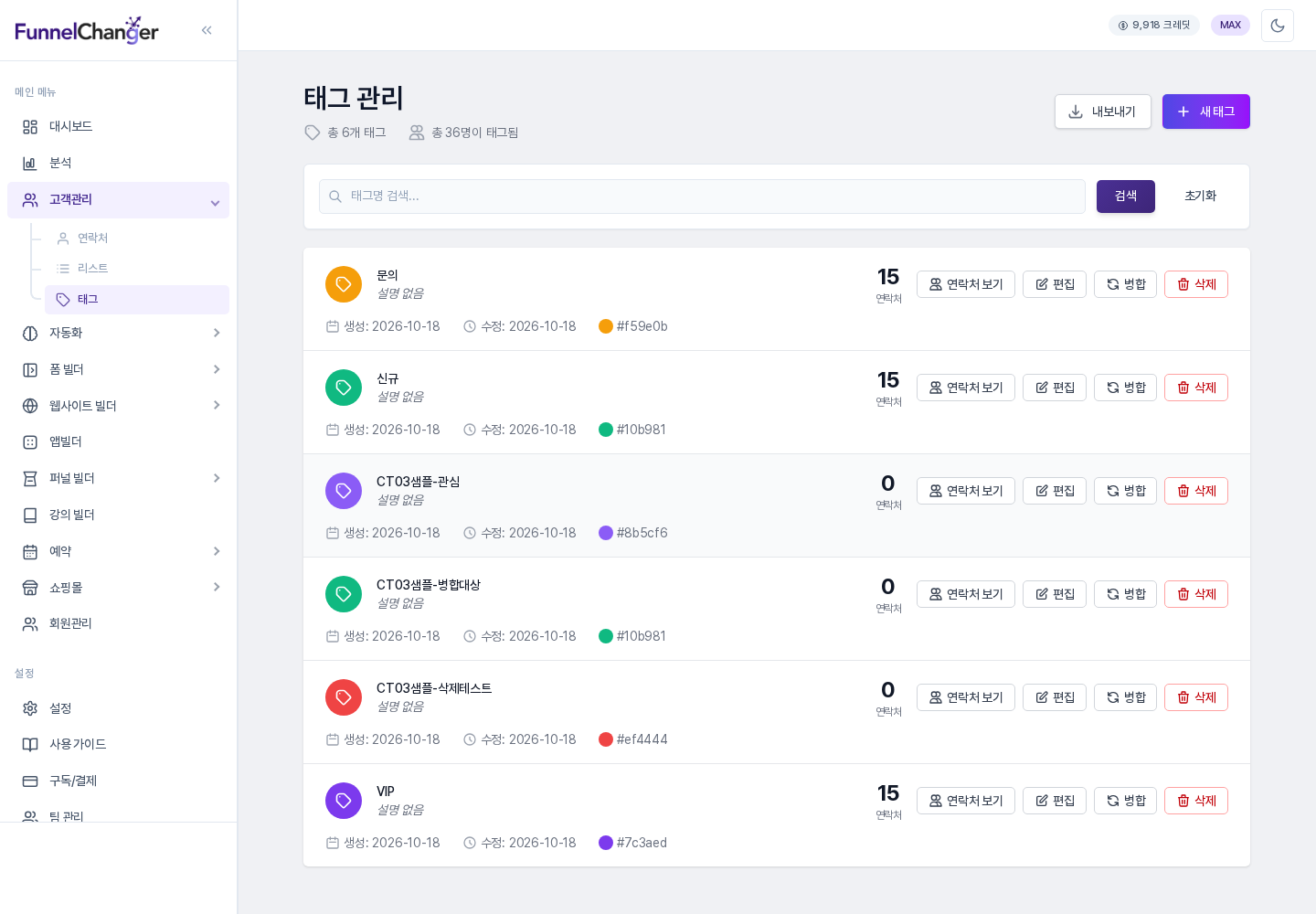Expand the 폼 빌더 chevron
This screenshot has width=1316, height=914.
pyautogui.click(x=217, y=369)
